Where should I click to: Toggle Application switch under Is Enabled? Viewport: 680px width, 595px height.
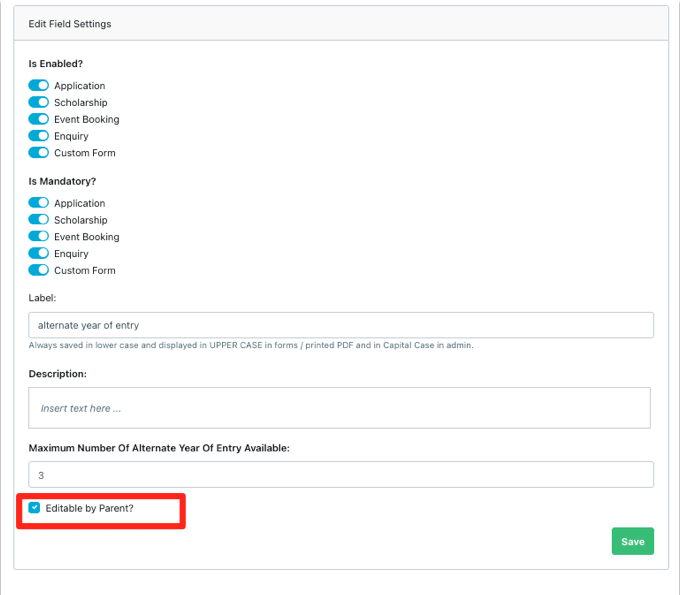[38, 86]
